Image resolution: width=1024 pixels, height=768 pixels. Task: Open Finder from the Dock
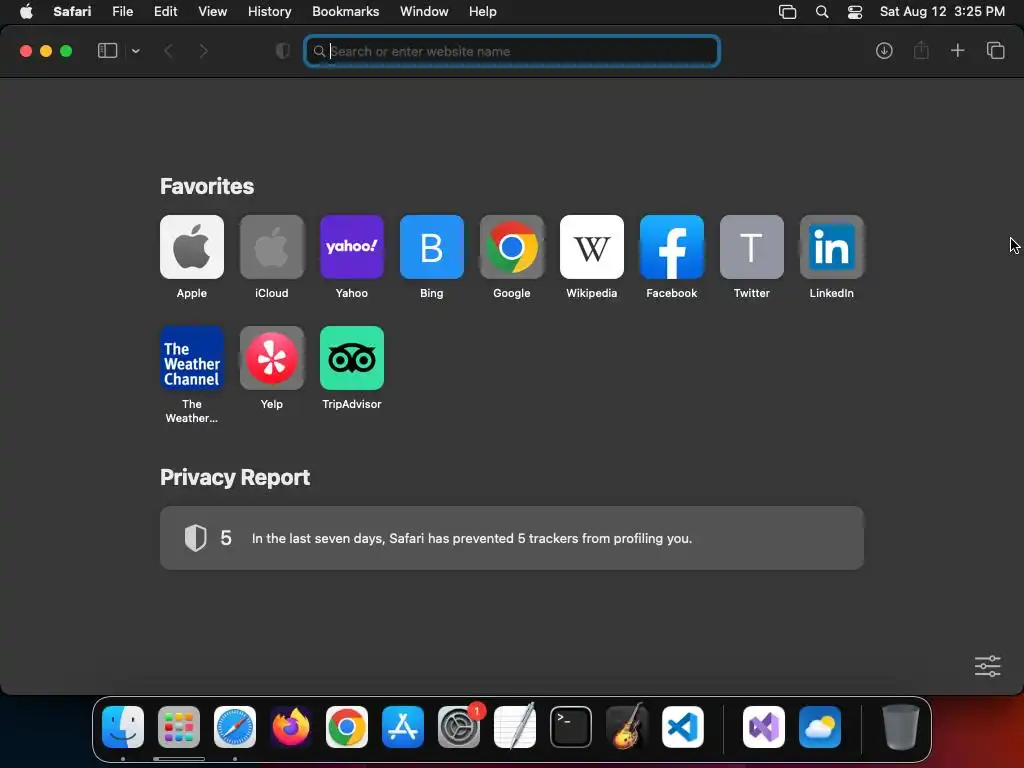[123, 727]
